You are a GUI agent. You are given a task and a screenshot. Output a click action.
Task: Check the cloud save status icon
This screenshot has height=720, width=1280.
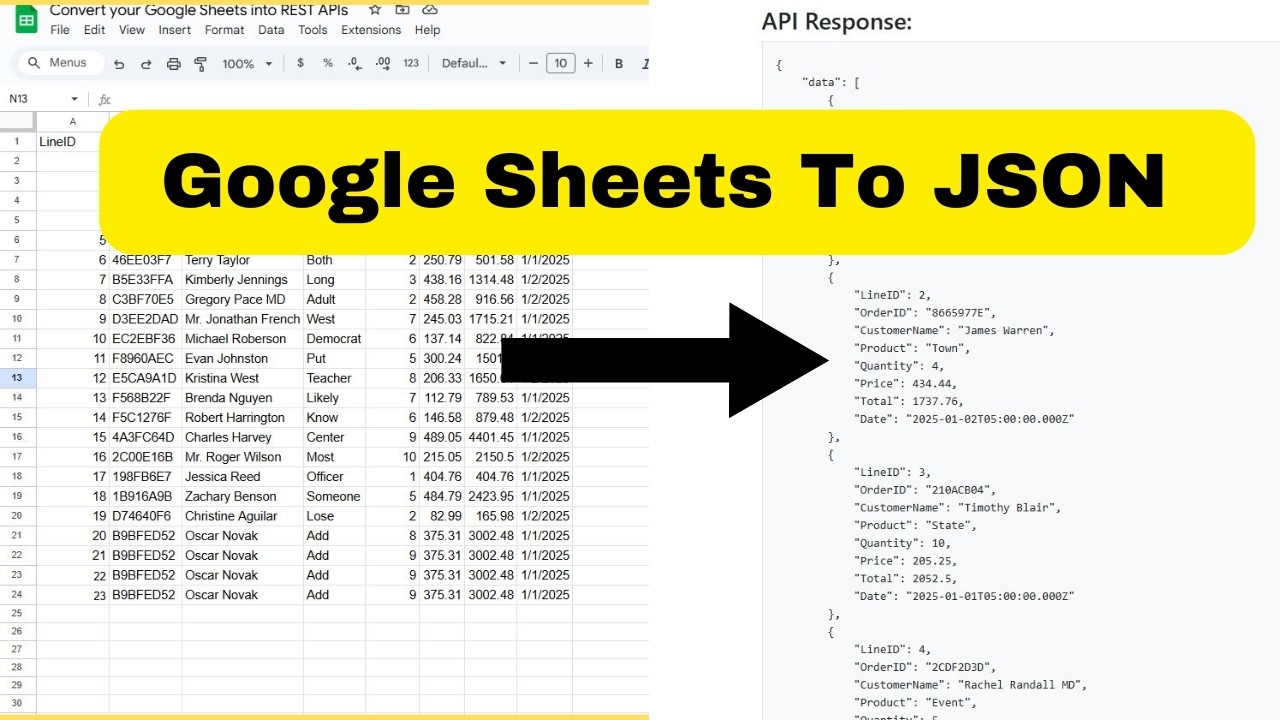430,9
